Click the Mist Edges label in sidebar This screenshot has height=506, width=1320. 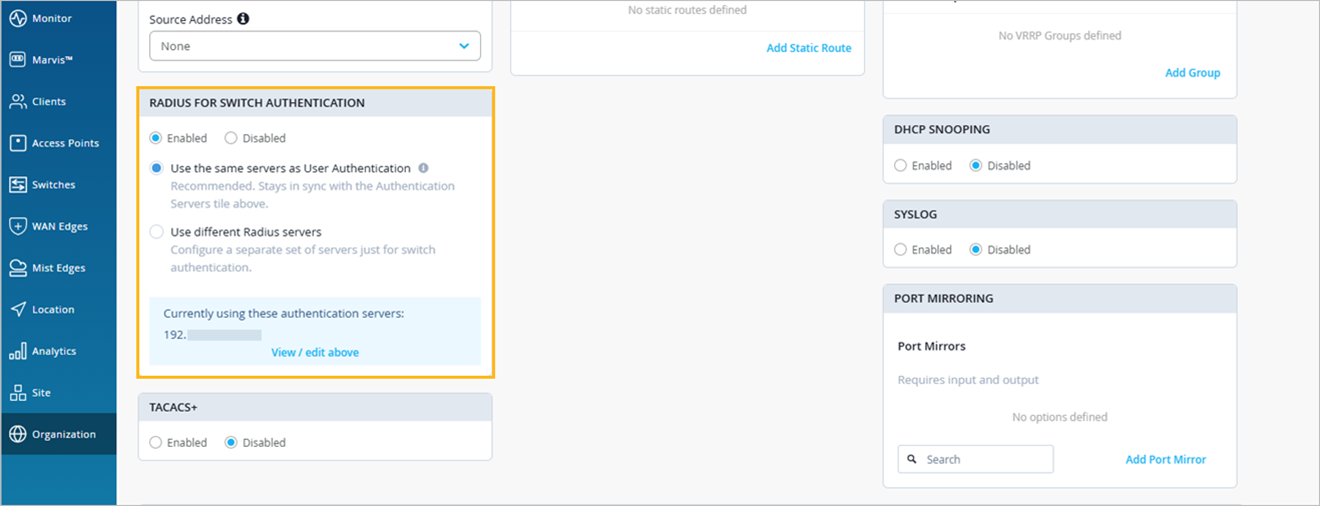coord(59,269)
